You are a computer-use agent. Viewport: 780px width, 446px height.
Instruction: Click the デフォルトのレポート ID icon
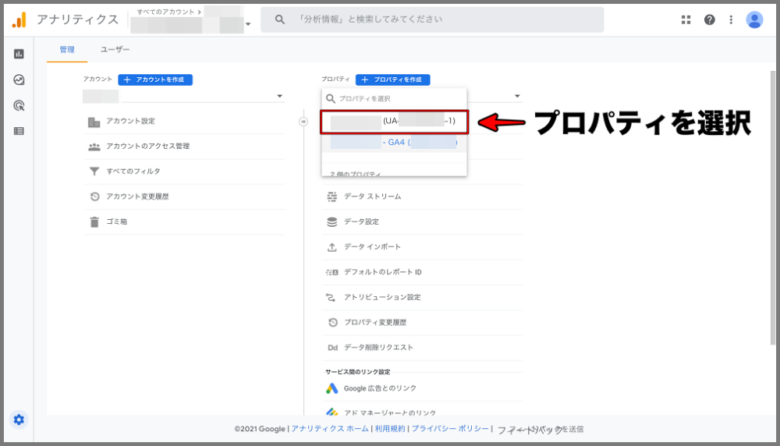coord(332,272)
